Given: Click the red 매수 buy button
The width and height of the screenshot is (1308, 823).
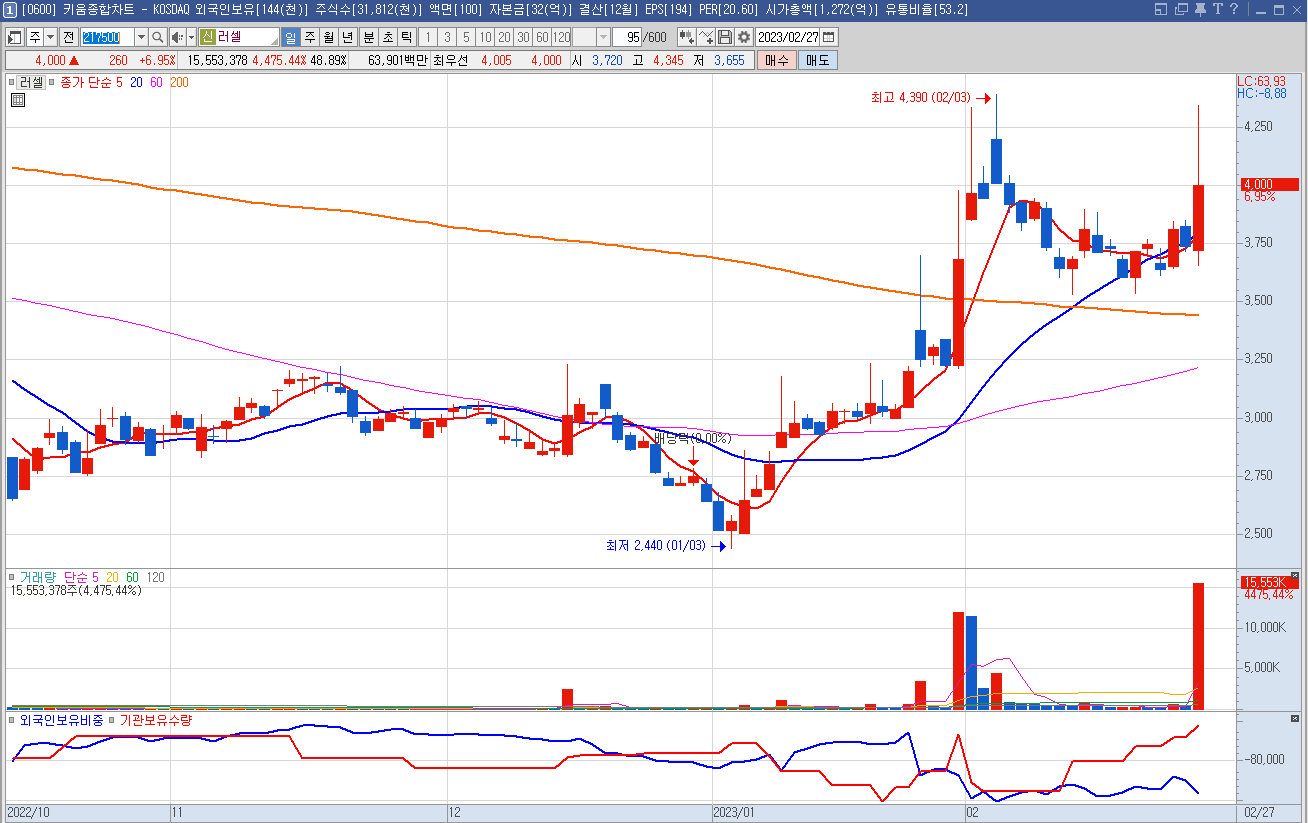Looking at the screenshot, I should 776,60.
